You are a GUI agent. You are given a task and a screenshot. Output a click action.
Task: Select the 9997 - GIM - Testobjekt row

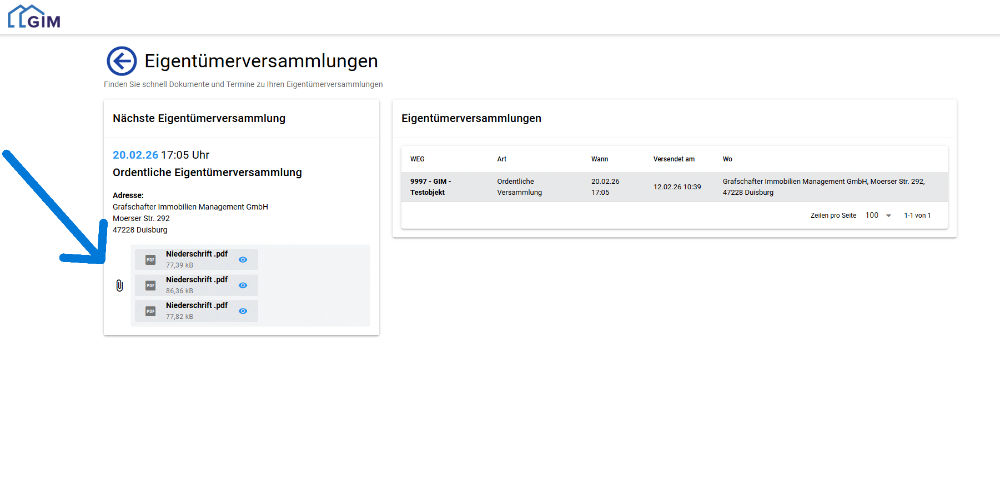pos(431,186)
